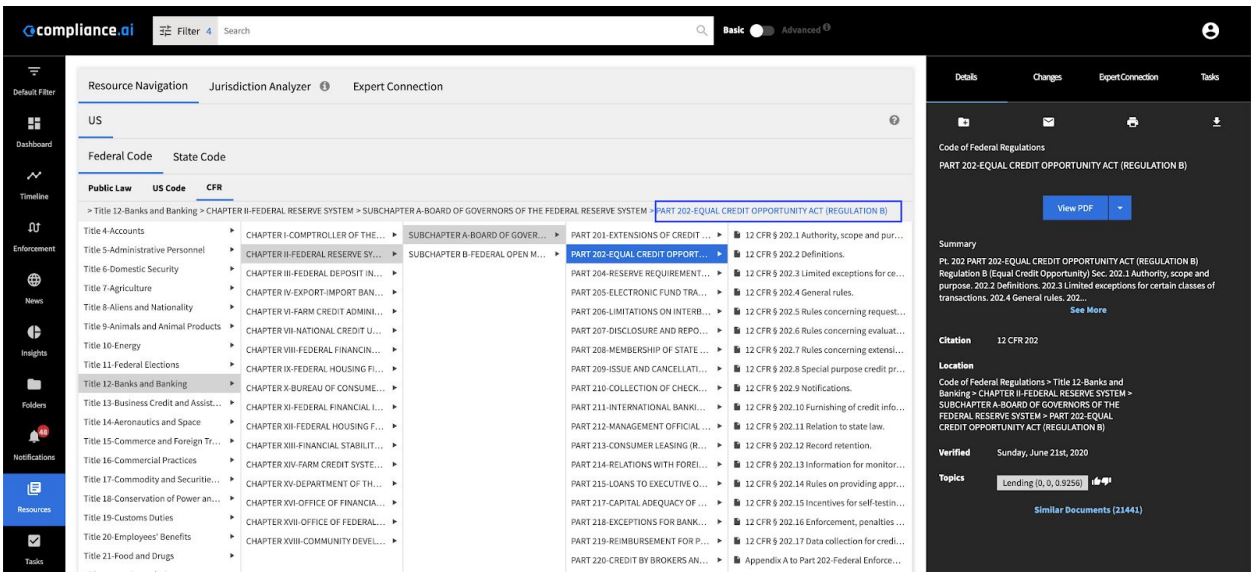1257x579 pixels.
Task: Open the Timeline sidebar icon
Action: (x=33, y=176)
